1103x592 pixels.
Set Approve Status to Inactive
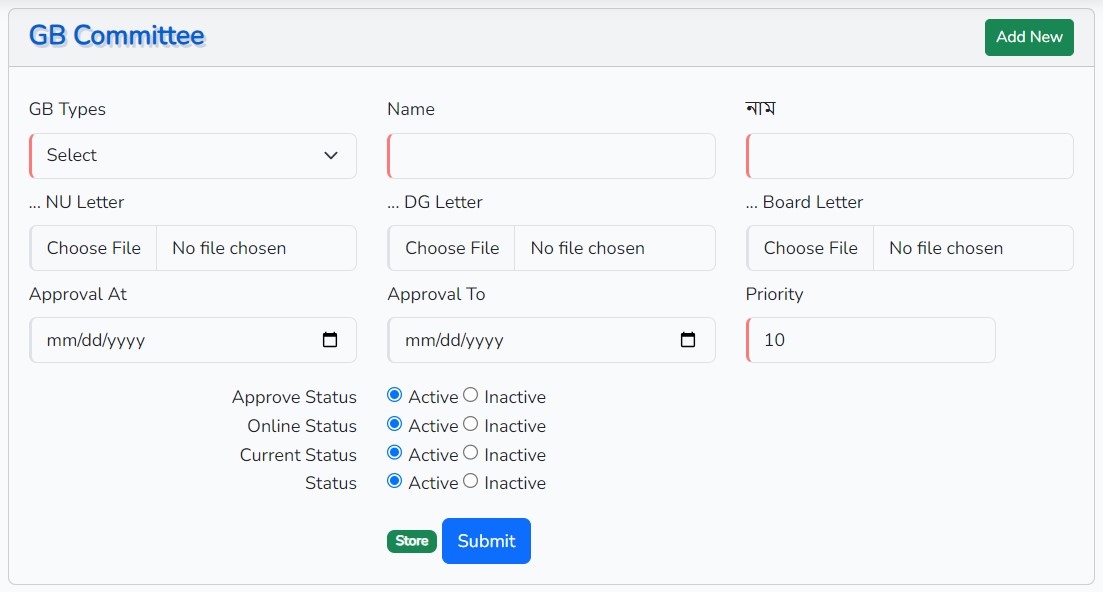[x=471, y=395]
